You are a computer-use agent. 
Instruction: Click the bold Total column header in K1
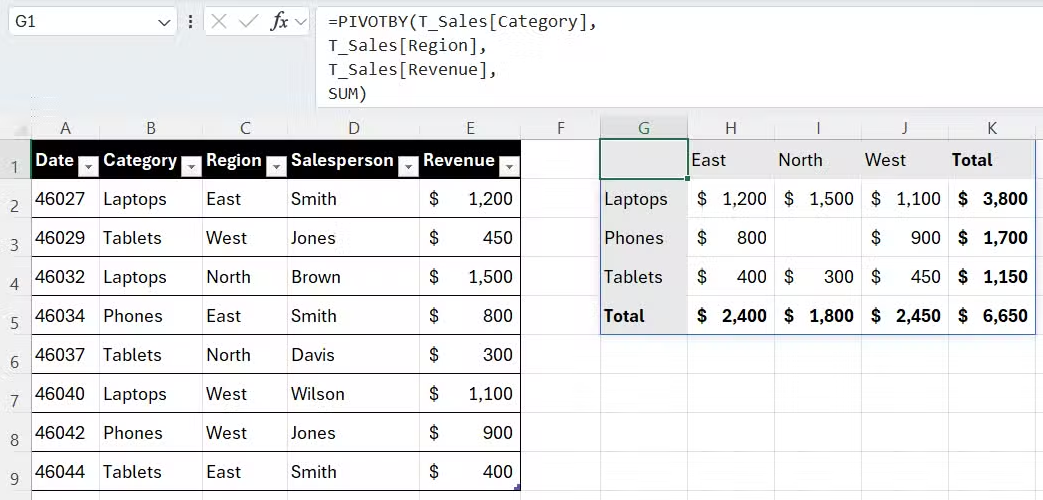[992, 160]
